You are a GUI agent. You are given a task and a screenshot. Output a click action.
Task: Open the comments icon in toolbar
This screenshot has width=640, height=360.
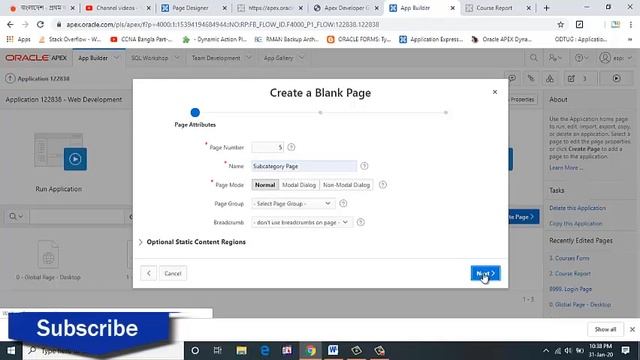(512, 78)
